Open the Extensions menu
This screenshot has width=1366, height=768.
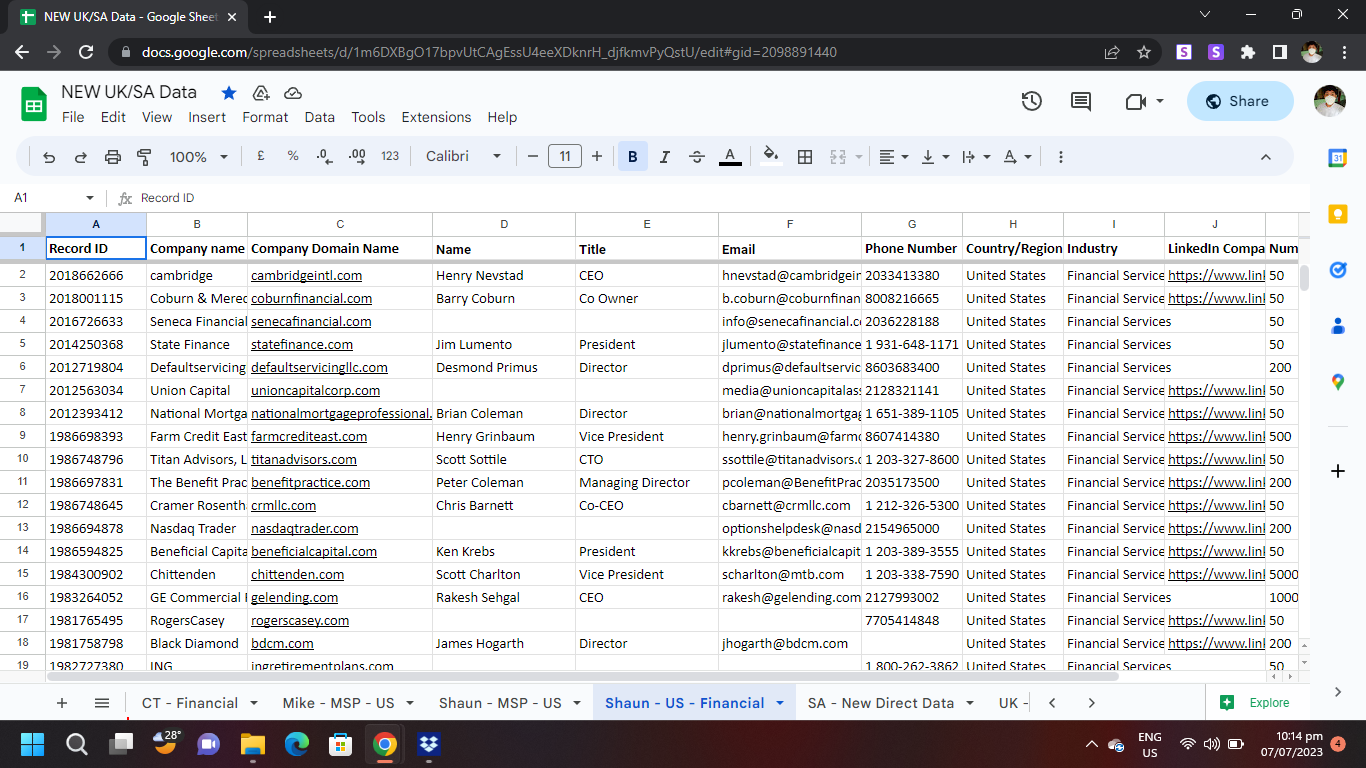click(x=436, y=117)
